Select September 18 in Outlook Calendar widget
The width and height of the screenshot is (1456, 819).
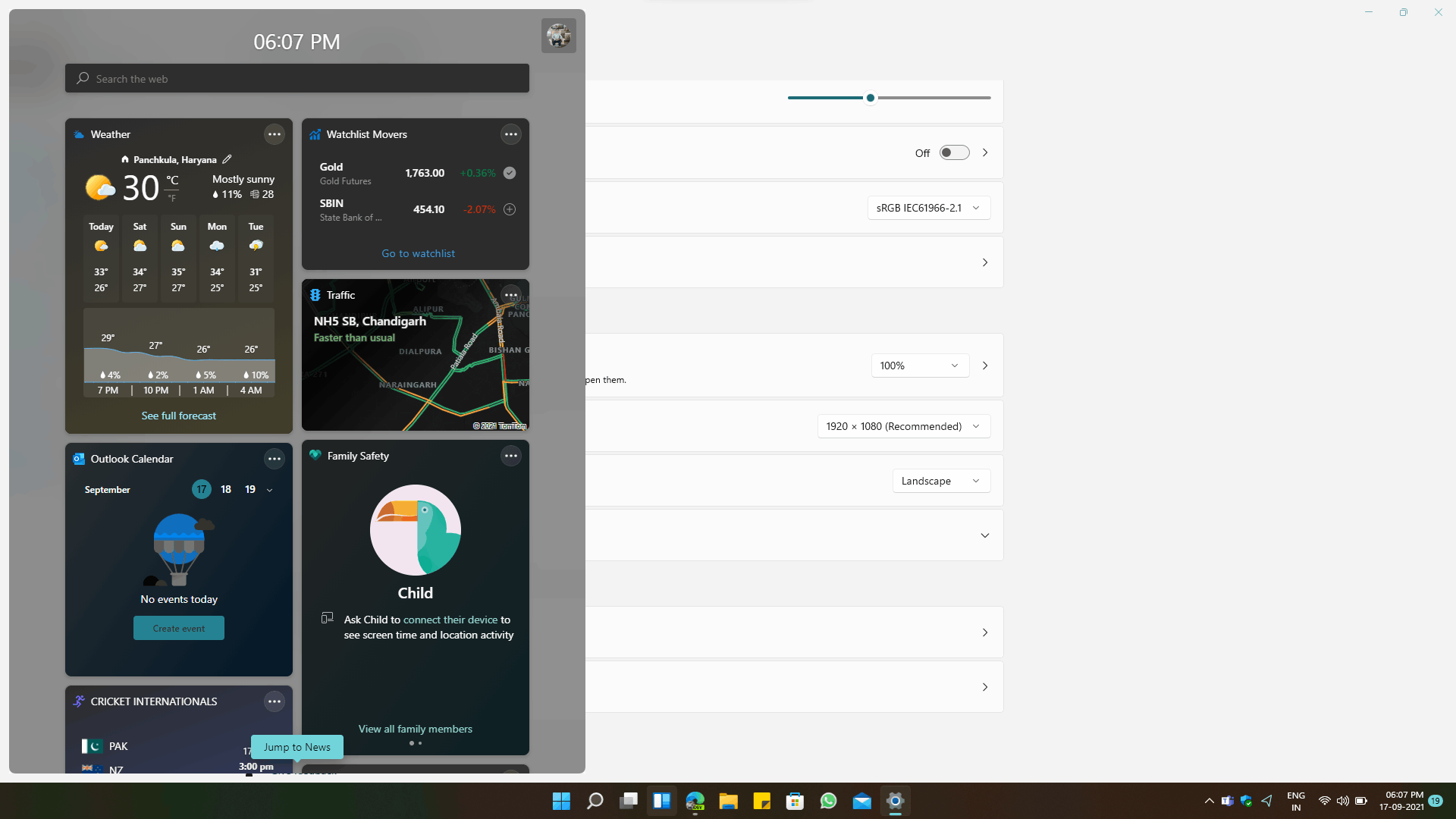pos(225,489)
